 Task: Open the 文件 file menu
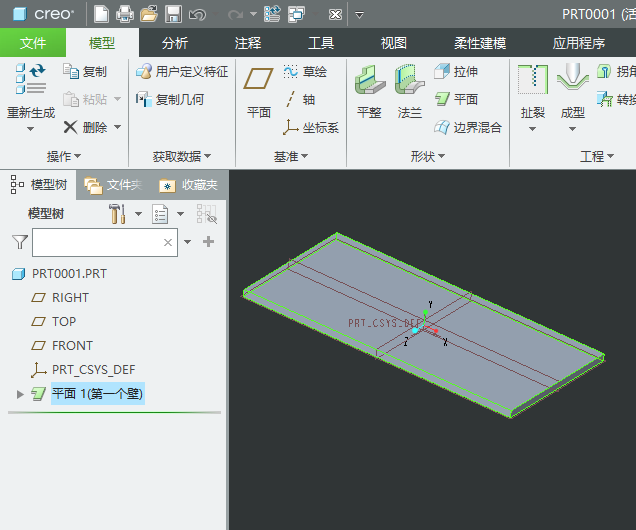pyautogui.click(x=33, y=43)
